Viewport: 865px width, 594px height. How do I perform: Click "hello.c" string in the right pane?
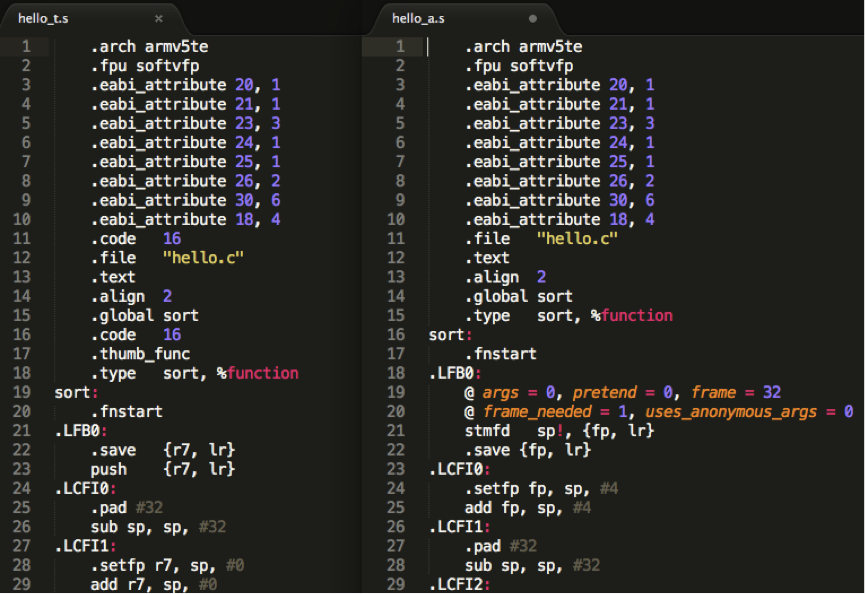tap(577, 239)
